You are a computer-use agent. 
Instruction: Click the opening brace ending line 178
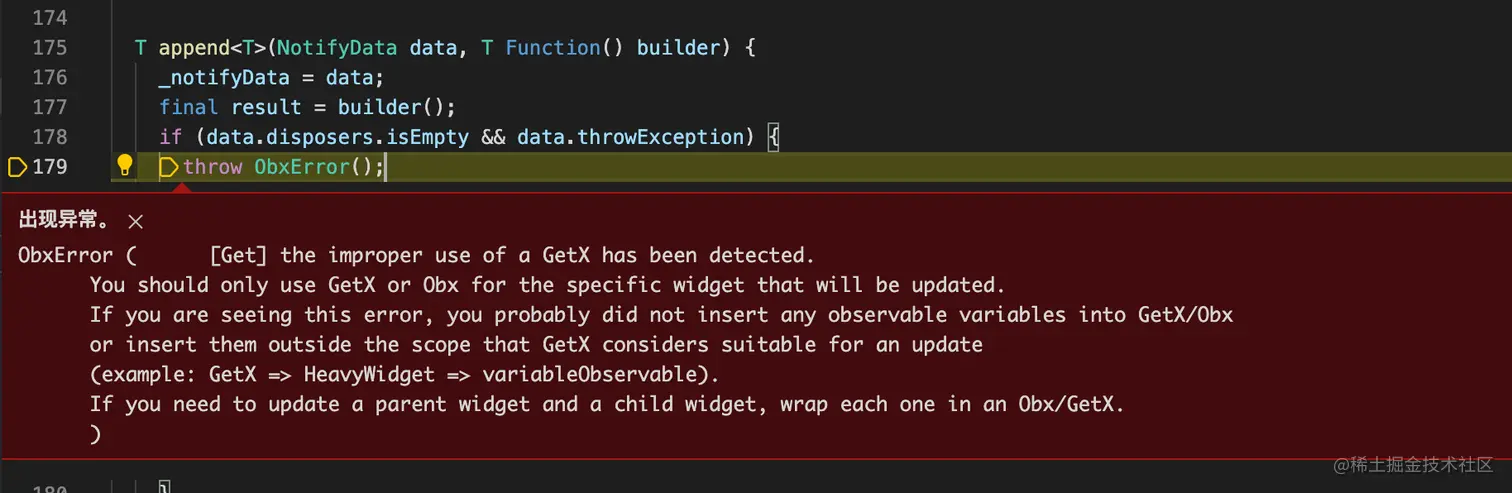pyautogui.click(x=772, y=137)
